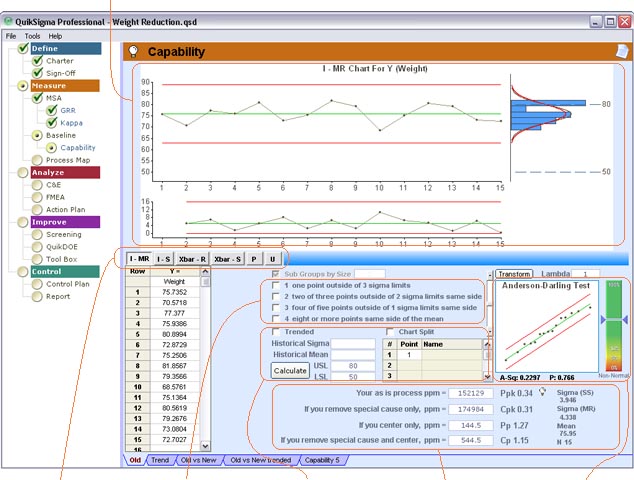Click the Historical Sigma input field

(x=353, y=343)
